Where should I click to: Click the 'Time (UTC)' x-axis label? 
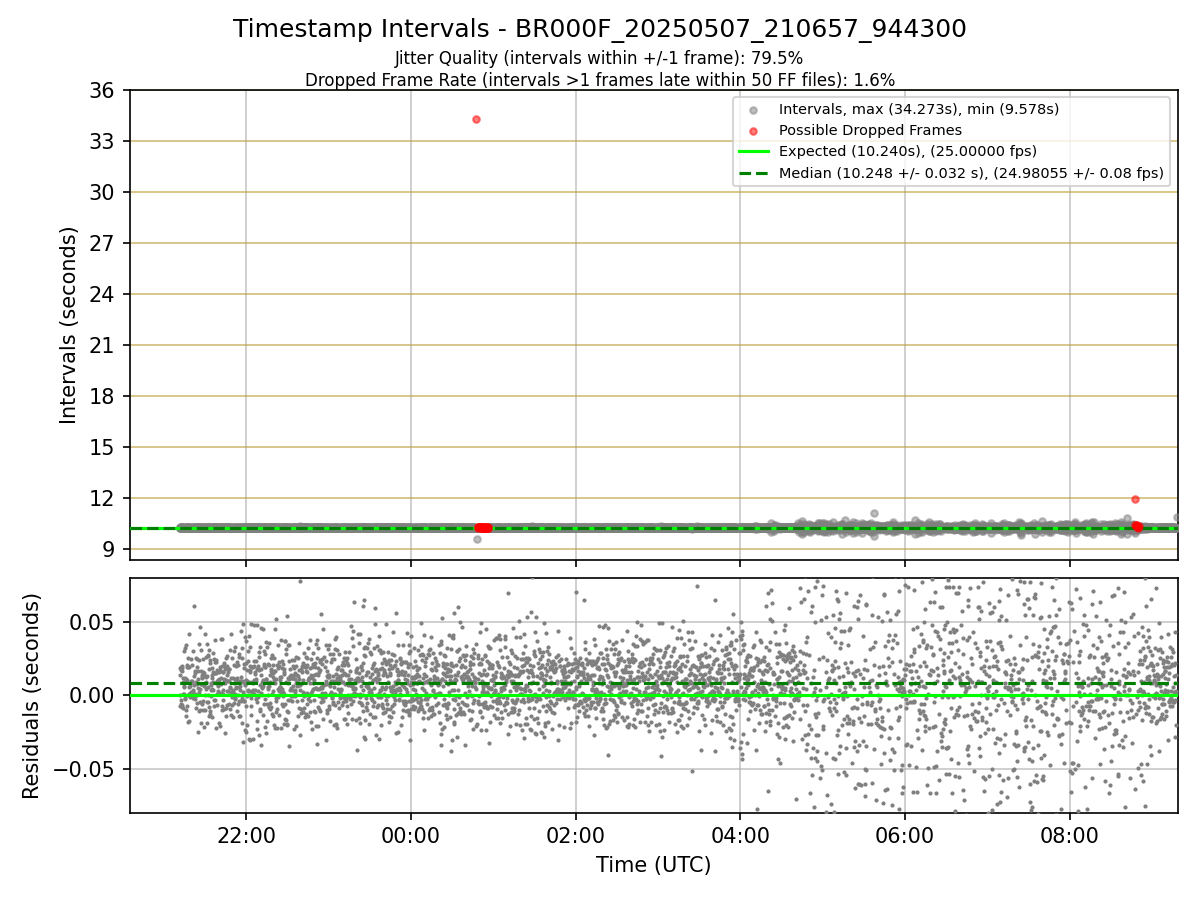click(x=653, y=865)
